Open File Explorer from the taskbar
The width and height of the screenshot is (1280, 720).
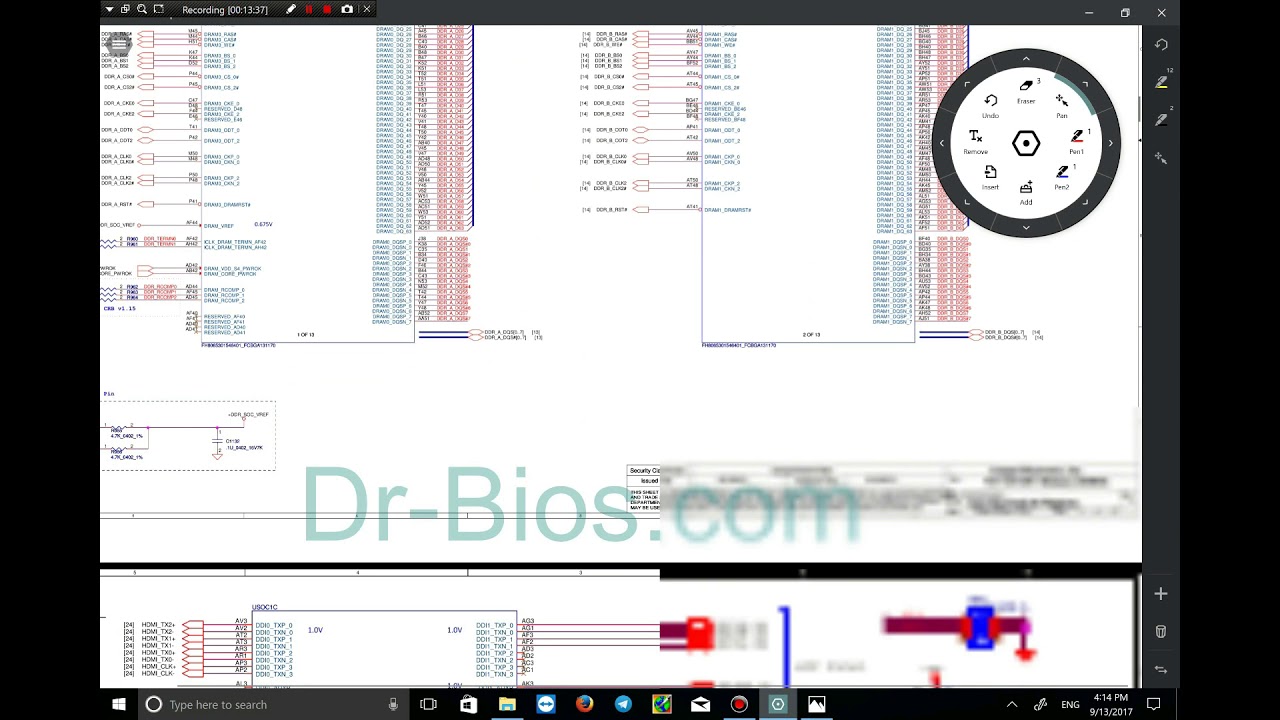[x=507, y=704]
